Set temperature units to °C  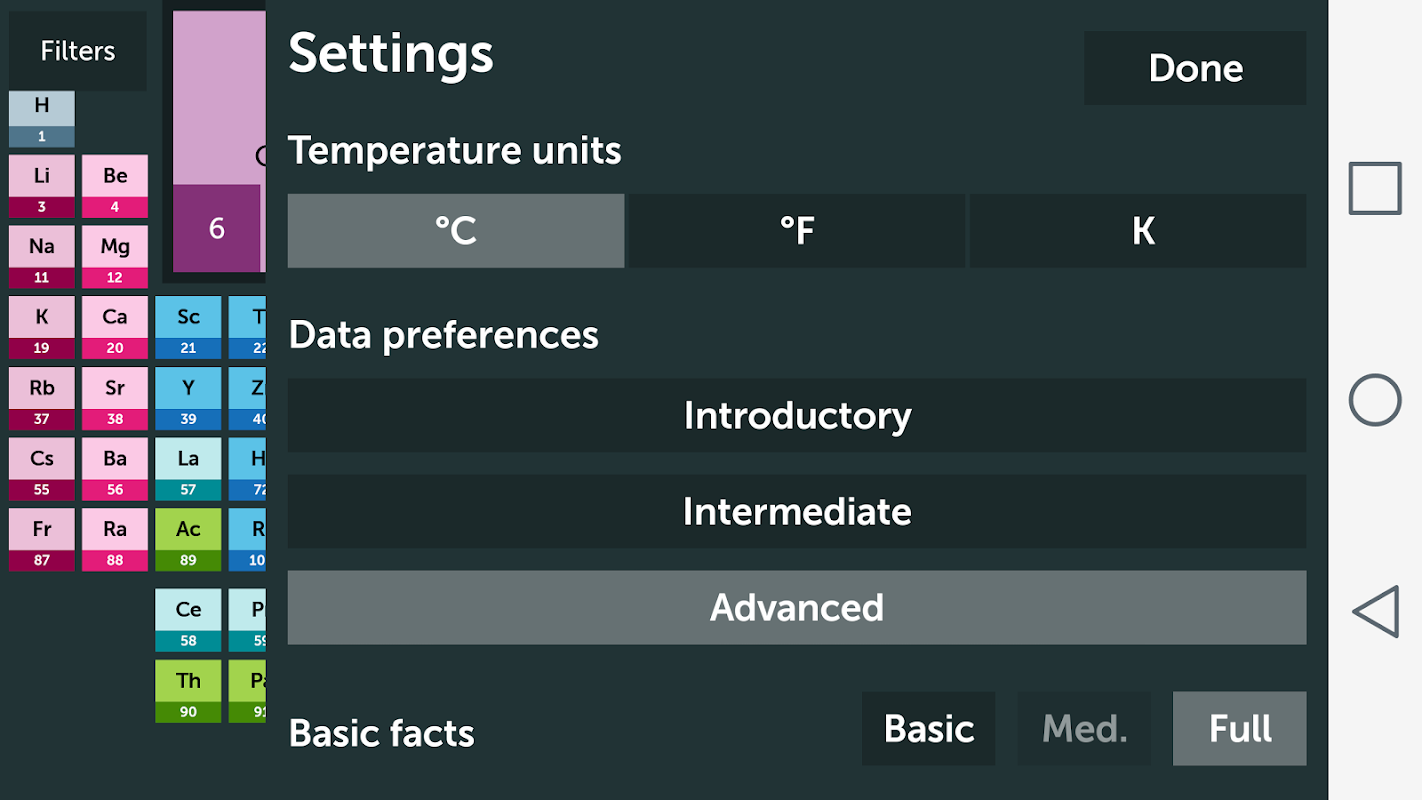(456, 231)
